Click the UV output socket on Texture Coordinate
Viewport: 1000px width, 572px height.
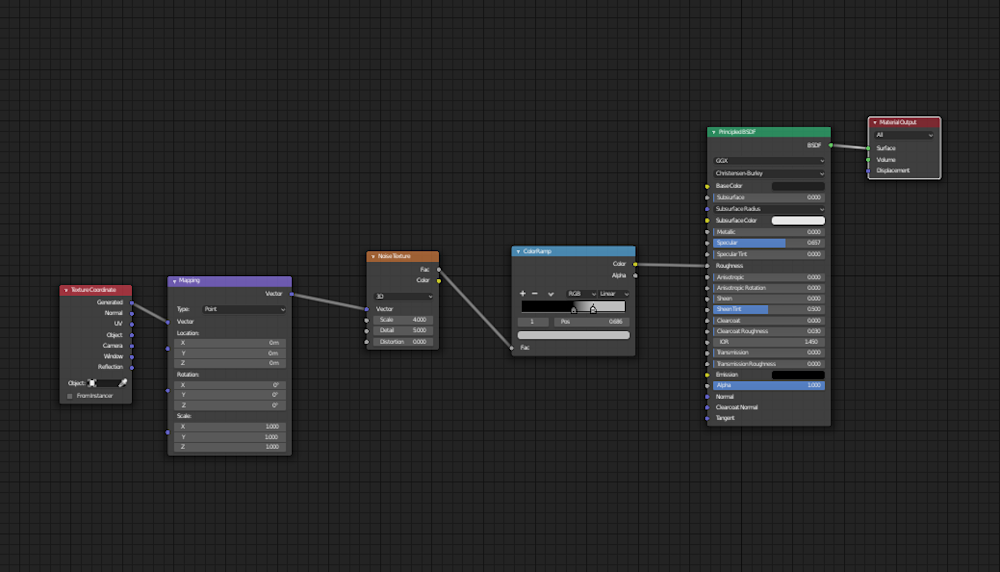(x=132, y=324)
